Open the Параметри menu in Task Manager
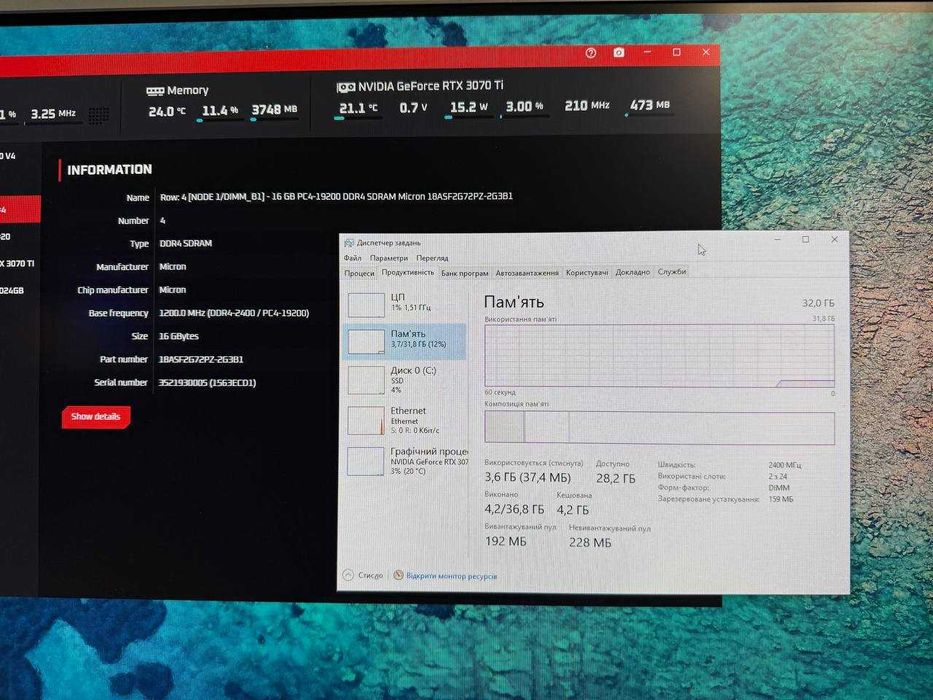This screenshot has width=933, height=700. 389,258
